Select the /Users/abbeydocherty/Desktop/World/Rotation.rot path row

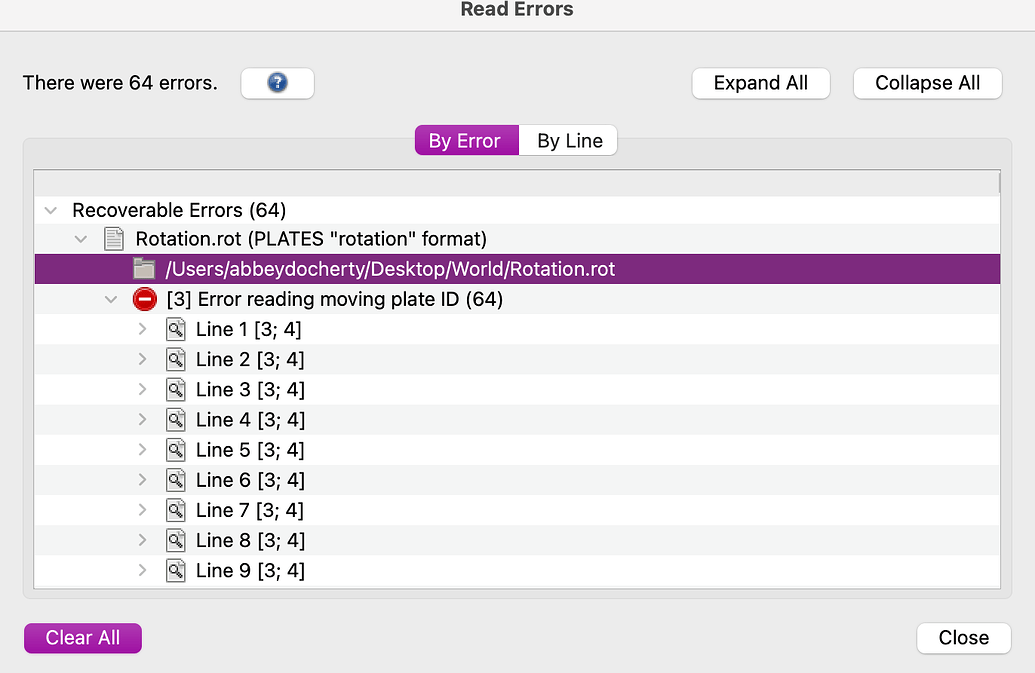coord(517,269)
